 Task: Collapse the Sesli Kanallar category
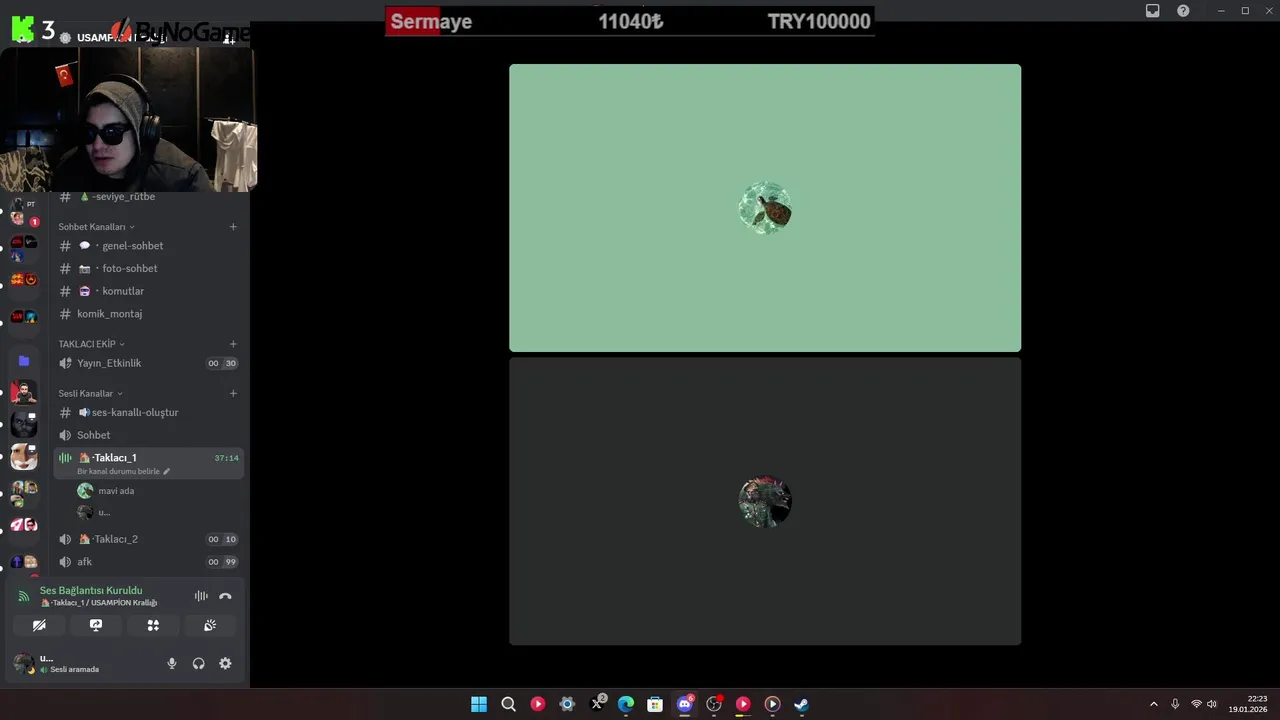pyautogui.click(x=90, y=393)
